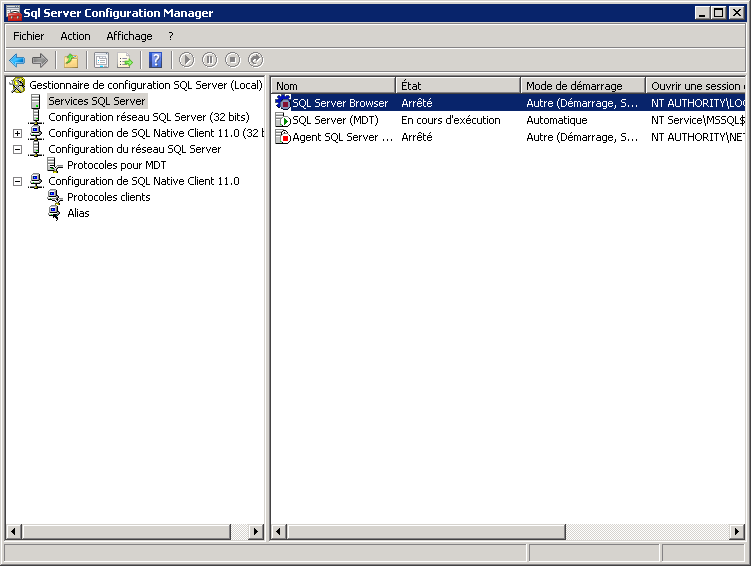Click the Forward arrow toolbar icon
This screenshot has height=566, width=751.
point(40,60)
